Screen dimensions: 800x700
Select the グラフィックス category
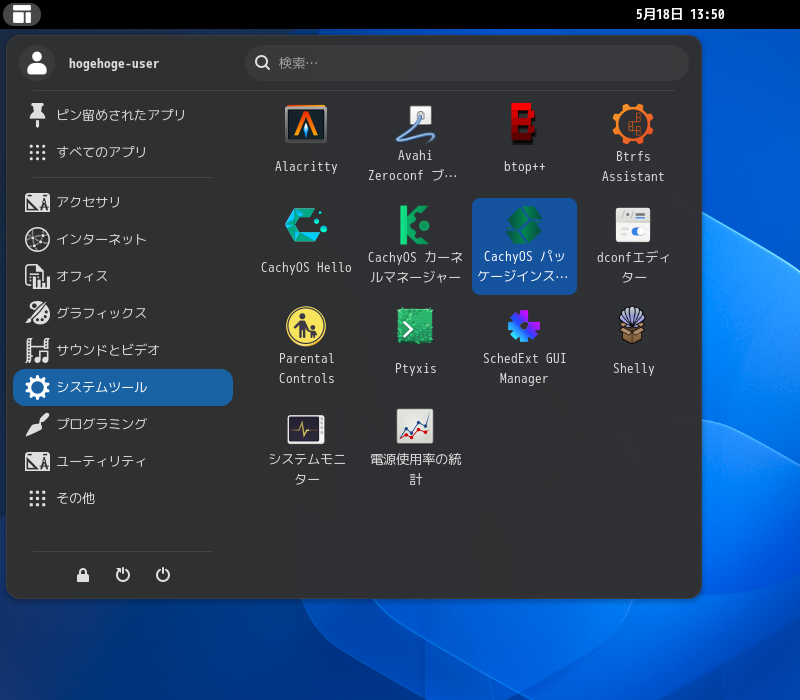coord(122,313)
